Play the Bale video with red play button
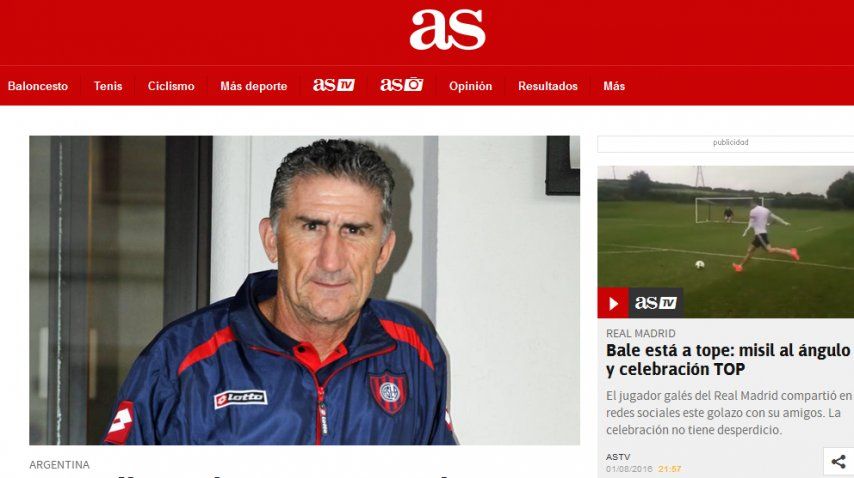This screenshot has width=854, height=478. pyautogui.click(x=613, y=303)
